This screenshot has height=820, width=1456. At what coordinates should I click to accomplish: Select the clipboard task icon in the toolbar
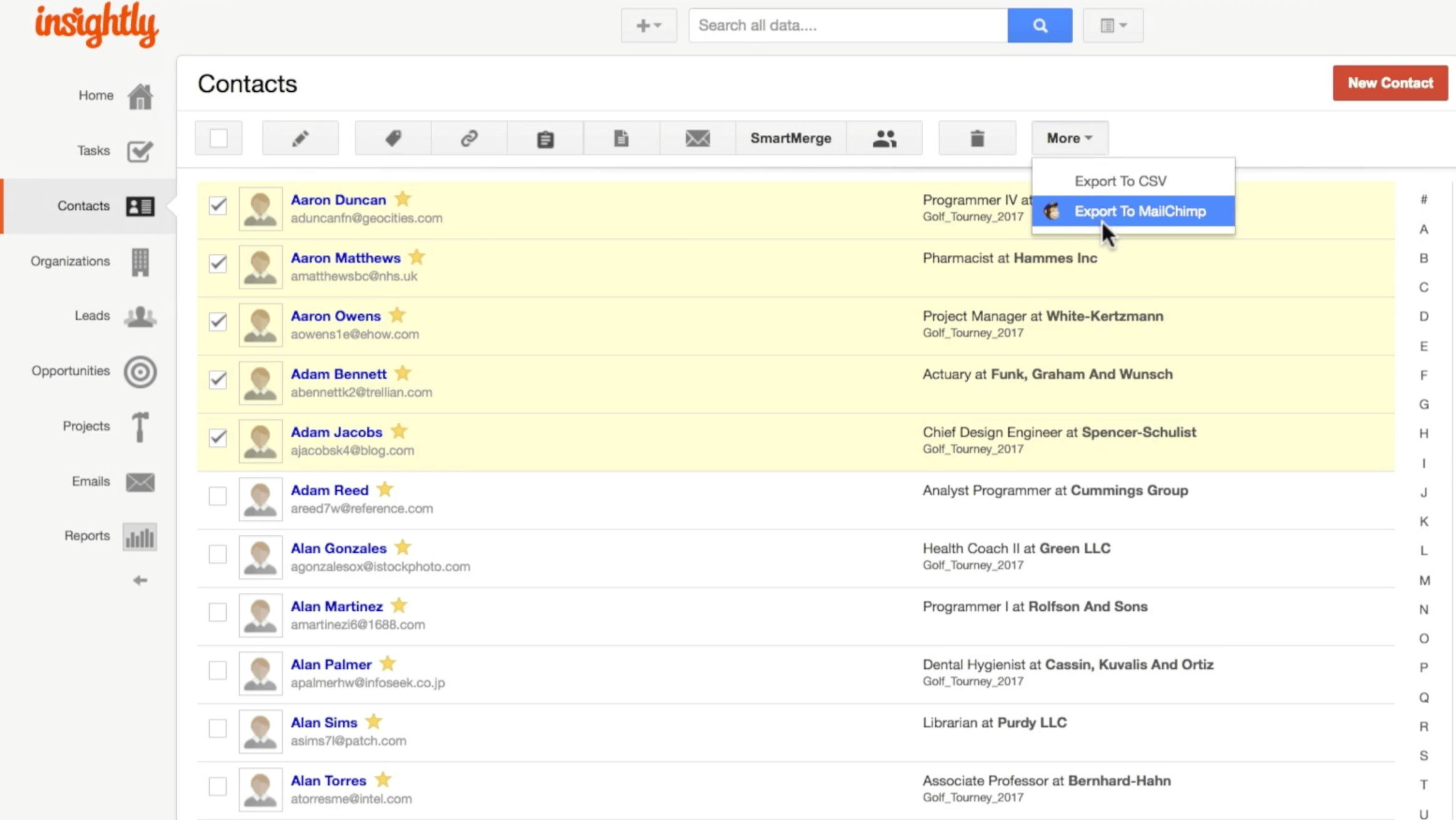(544, 137)
